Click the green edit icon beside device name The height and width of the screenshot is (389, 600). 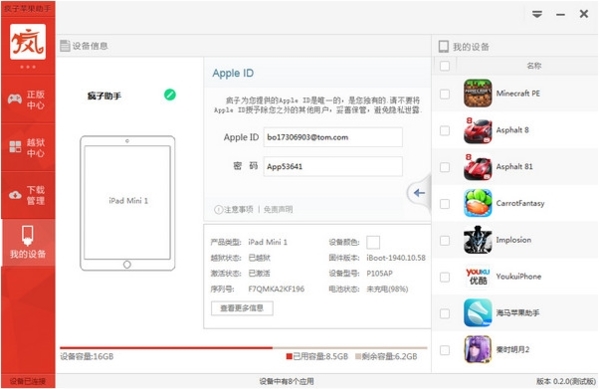point(170,94)
